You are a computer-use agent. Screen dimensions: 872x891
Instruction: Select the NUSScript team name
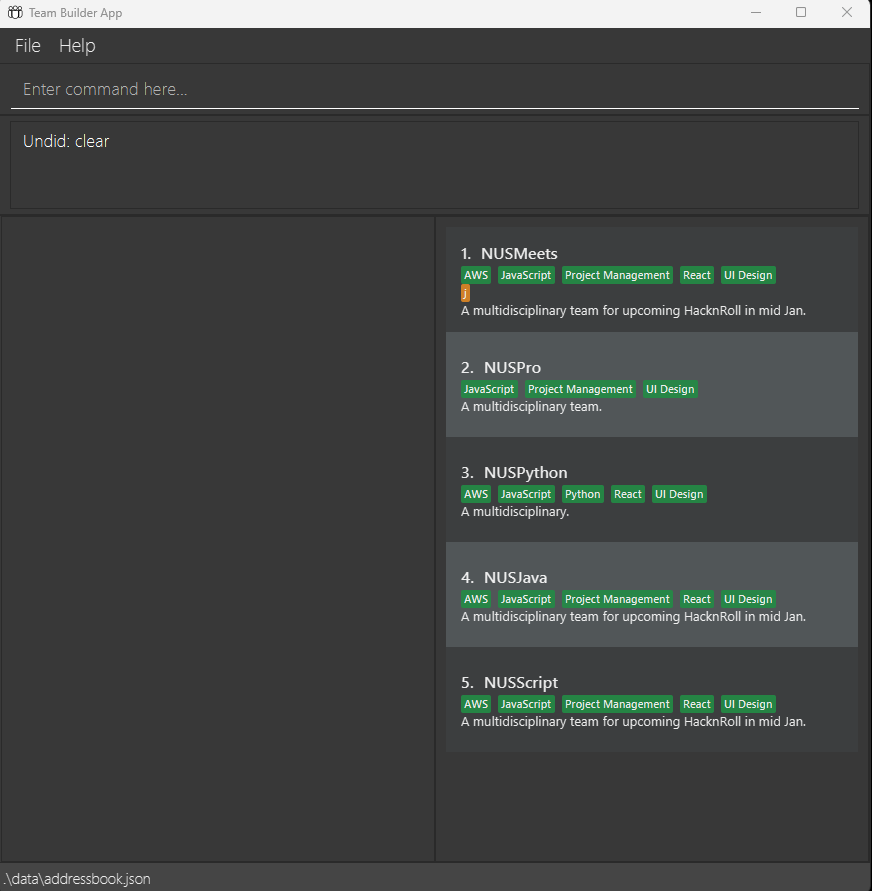[521, 682]
